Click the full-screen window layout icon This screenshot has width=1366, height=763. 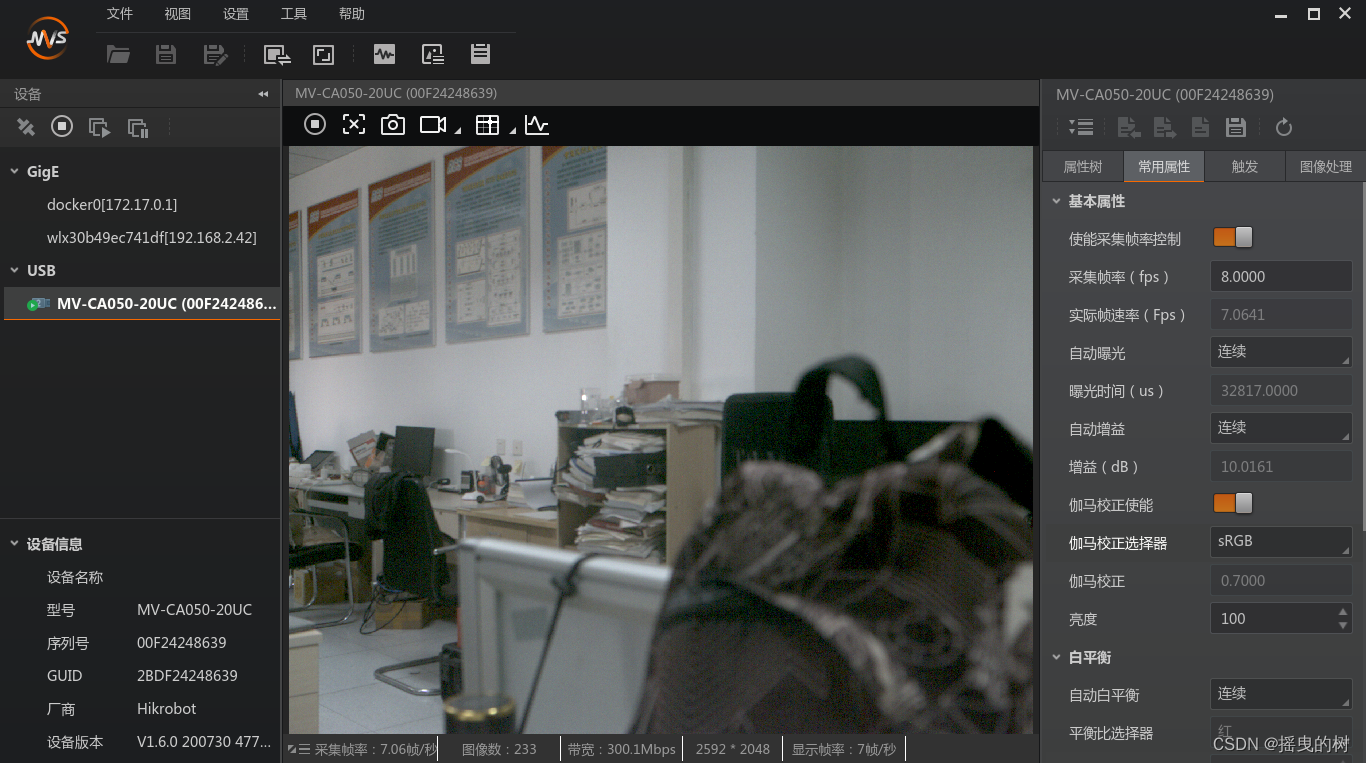[323, 55]
